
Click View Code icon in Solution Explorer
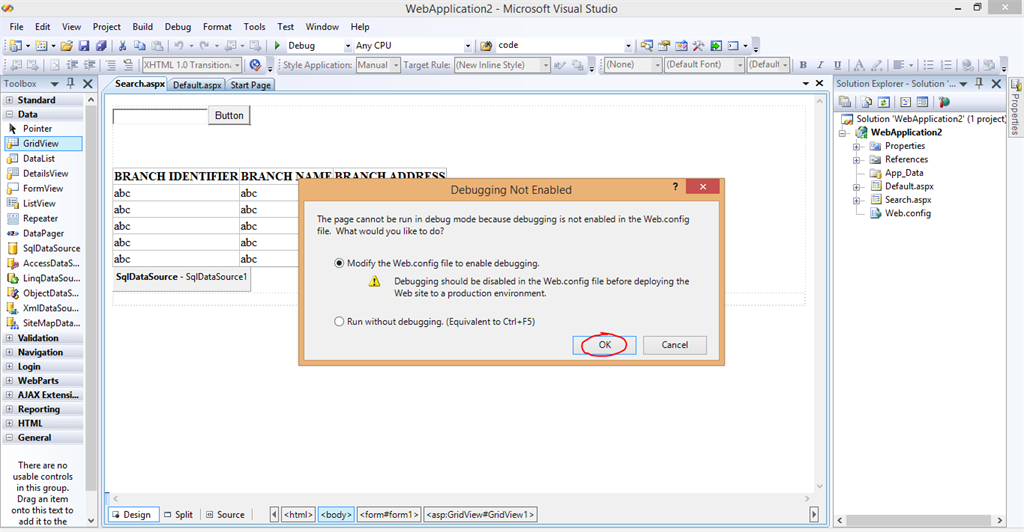point(905,102)
